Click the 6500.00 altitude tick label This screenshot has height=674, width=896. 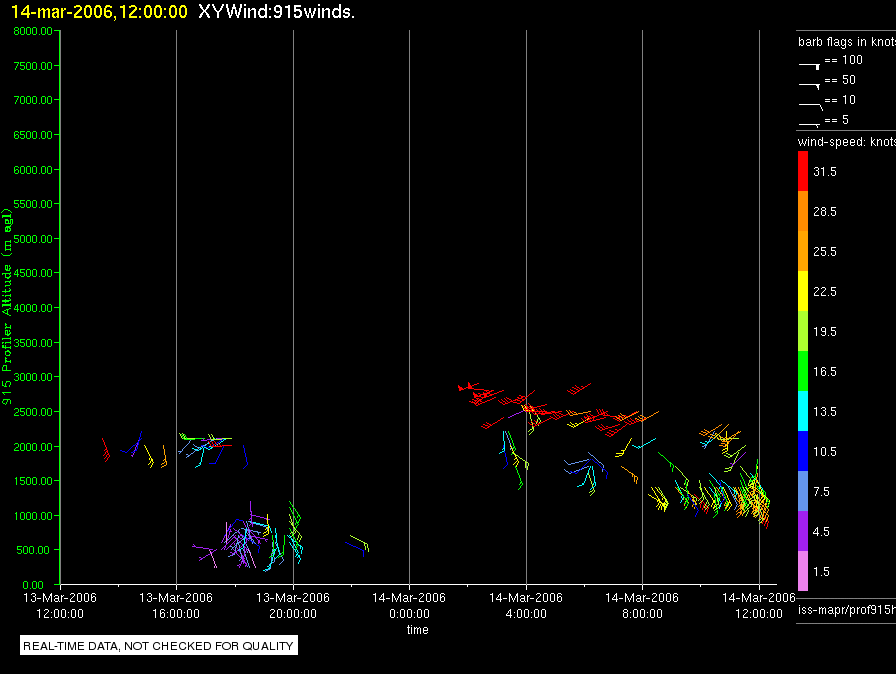coord(33,135)
